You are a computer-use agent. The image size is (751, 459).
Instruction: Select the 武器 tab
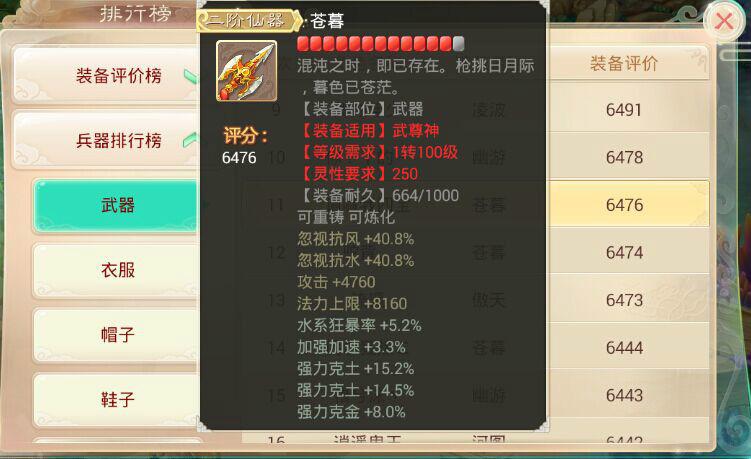[x=115, y=206]
